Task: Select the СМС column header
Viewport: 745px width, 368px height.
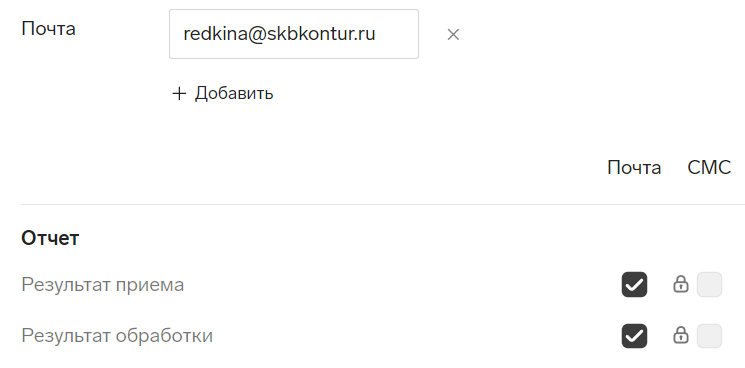Action: 709,168
